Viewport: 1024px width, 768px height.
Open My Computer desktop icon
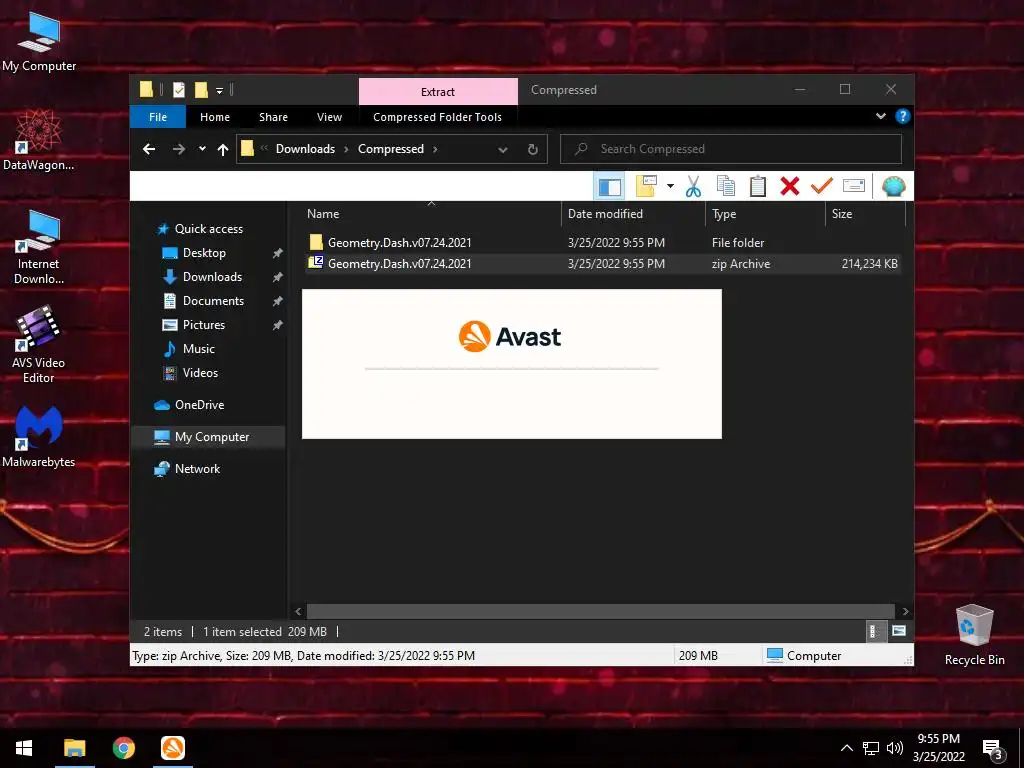coord(39,42)
